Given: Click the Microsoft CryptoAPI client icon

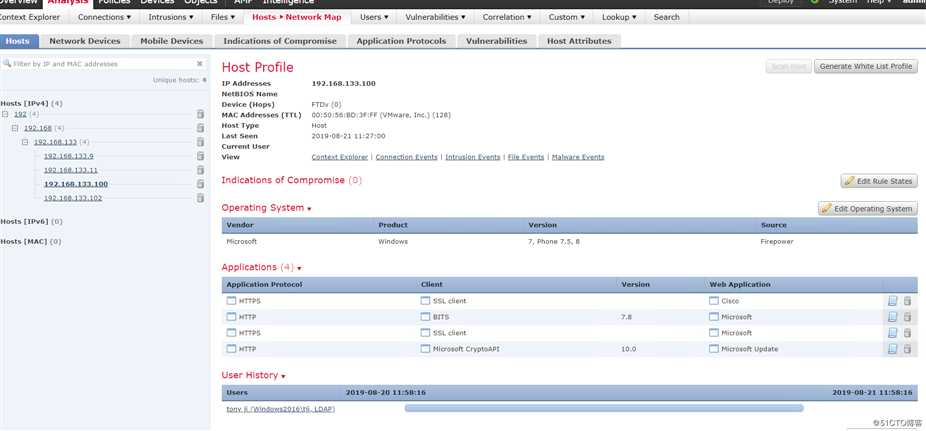Looking at the screenshot, I should (425, 349).
